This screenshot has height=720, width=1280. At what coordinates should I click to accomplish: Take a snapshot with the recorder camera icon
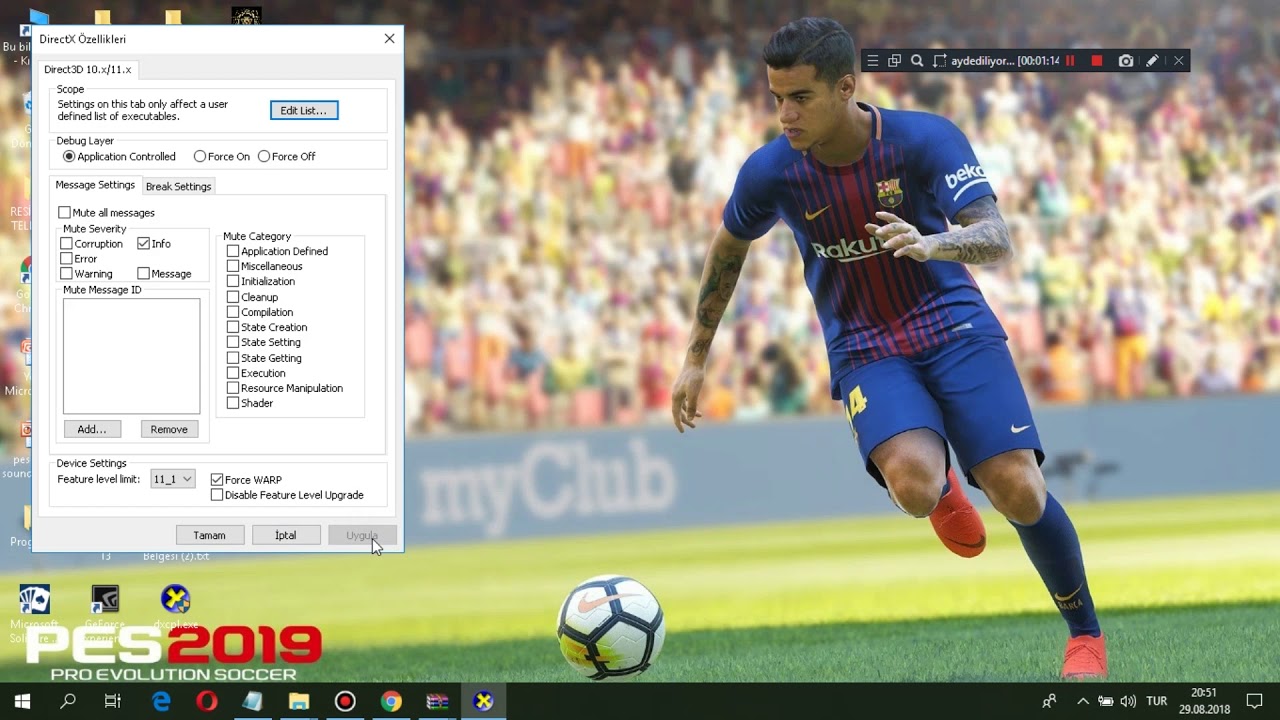(x=1126, y=61)
